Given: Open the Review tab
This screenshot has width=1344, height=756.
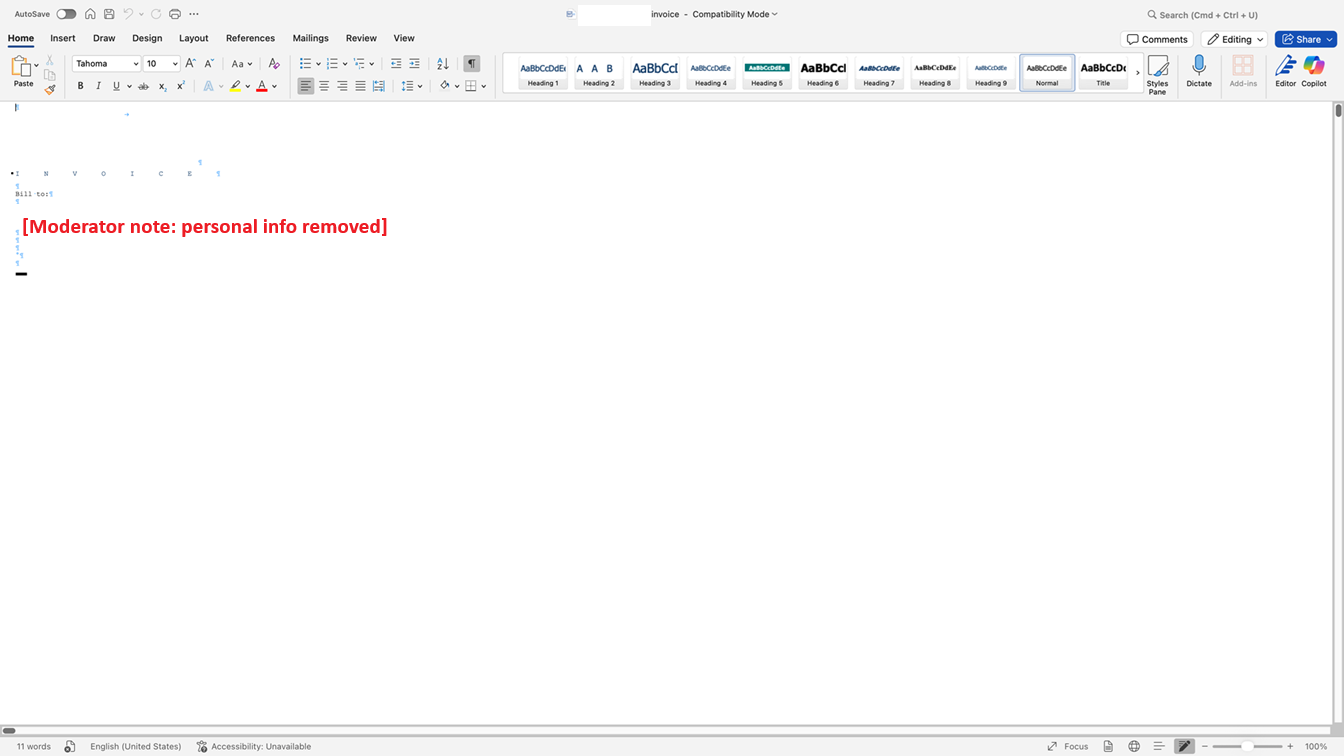Looking at the screenshot, I should [361, 38].
